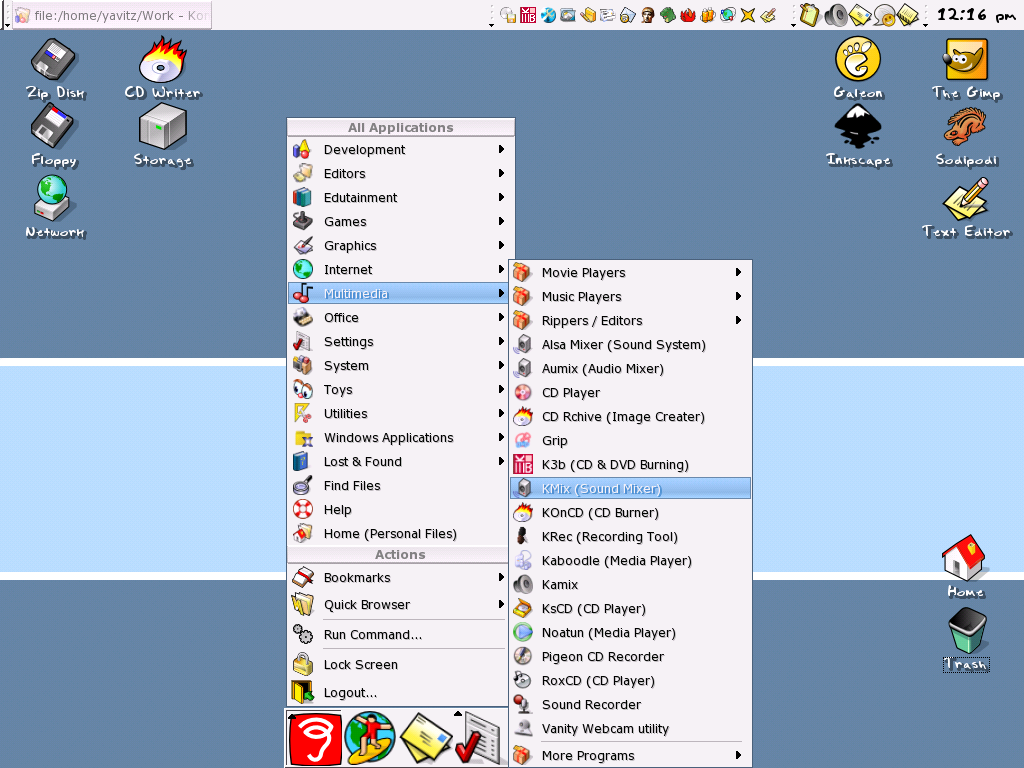
Task: Expand the Editors submenu
Action: 400,174
